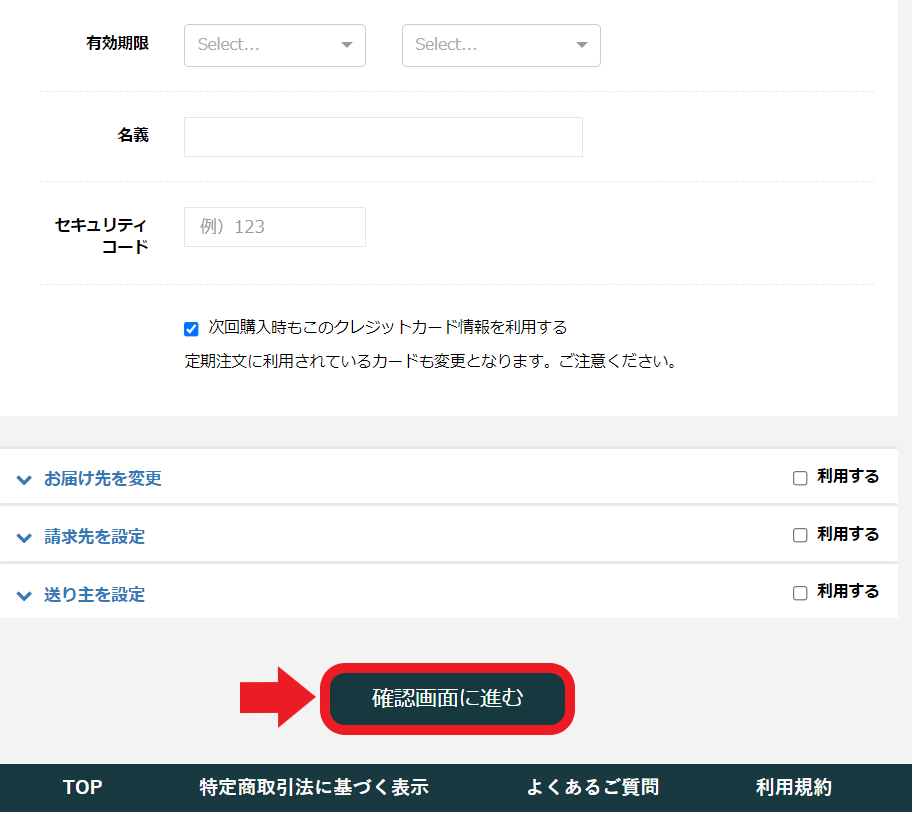This screenshot has height=819, width=912.
Task: Open 特定商取引法に基づく表示 footer link
Action: [x=314, y=787]
